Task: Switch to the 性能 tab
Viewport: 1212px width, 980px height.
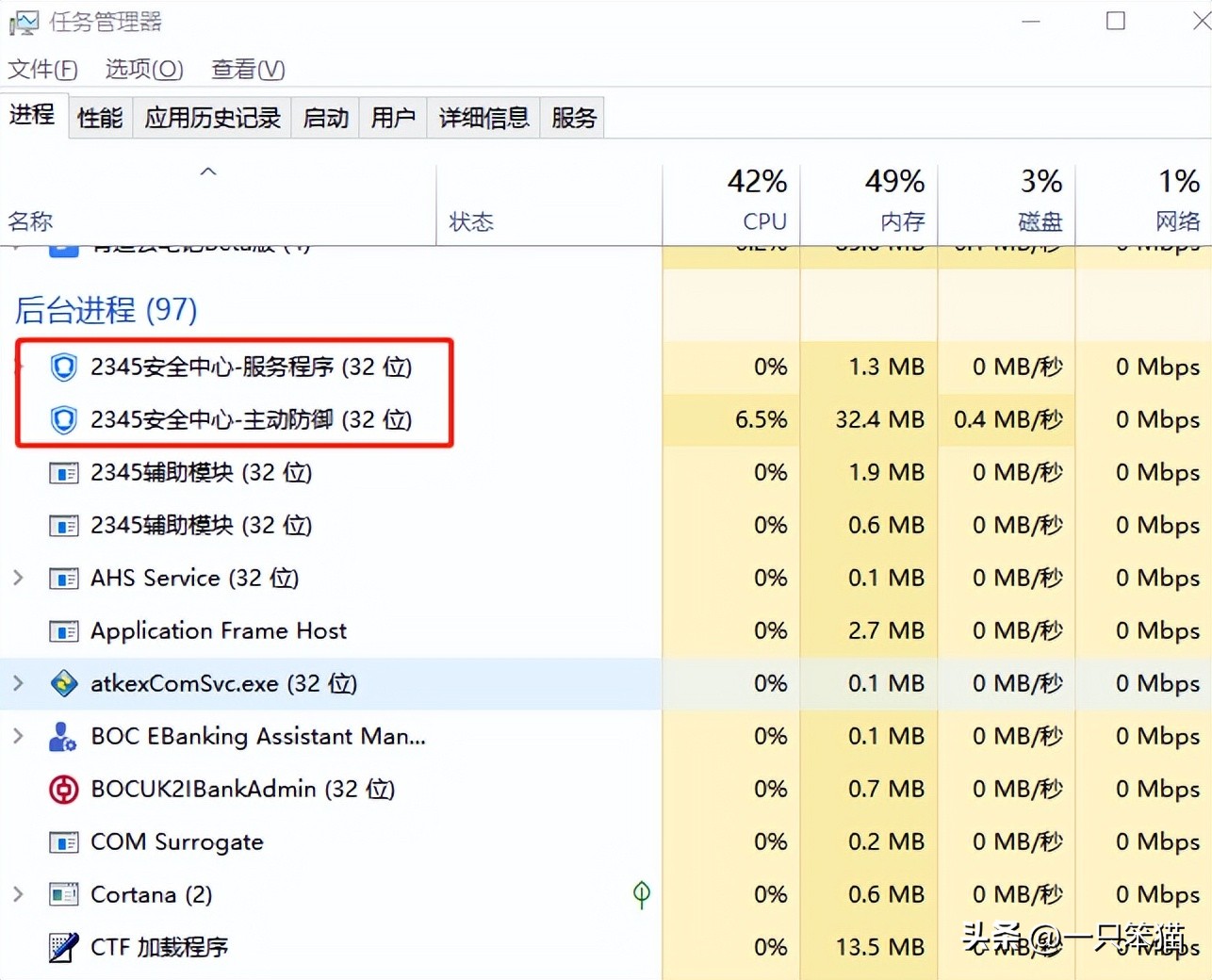Action: point(99,116)
